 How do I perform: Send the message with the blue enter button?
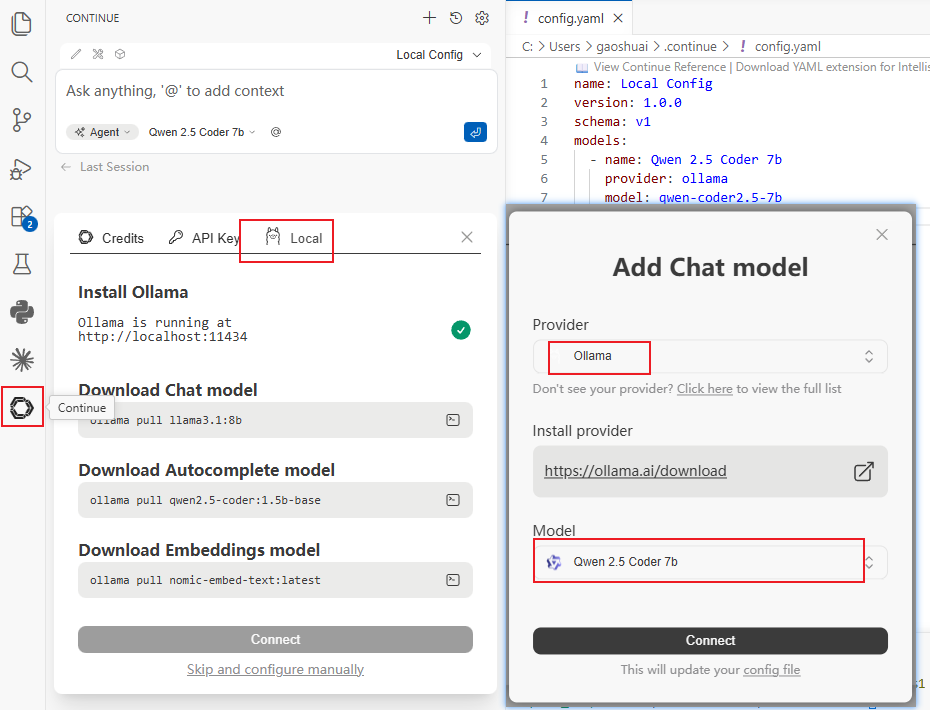pyautogui.click(x=475, y=132)
